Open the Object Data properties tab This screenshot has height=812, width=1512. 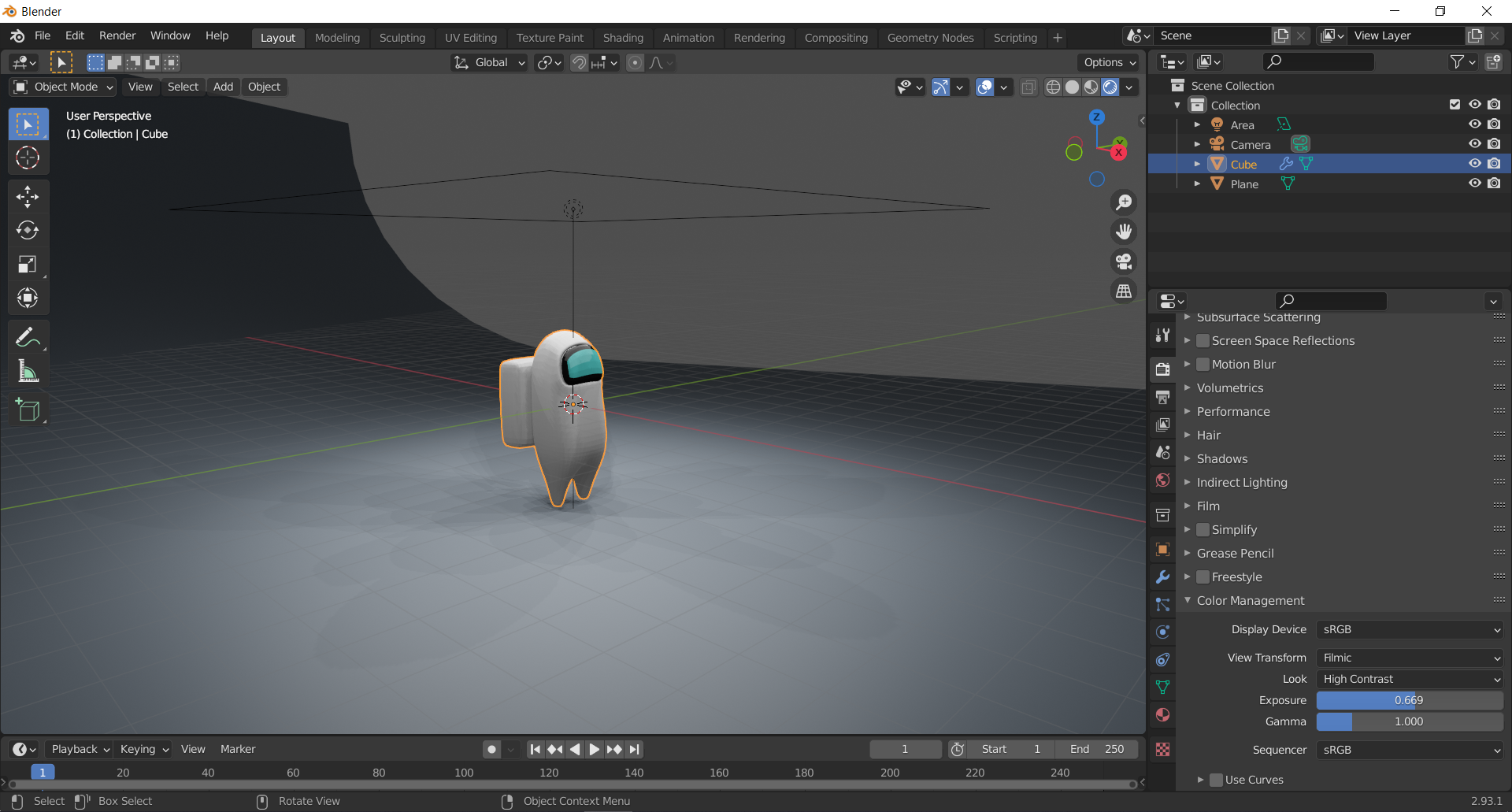tap(1162, 687)
